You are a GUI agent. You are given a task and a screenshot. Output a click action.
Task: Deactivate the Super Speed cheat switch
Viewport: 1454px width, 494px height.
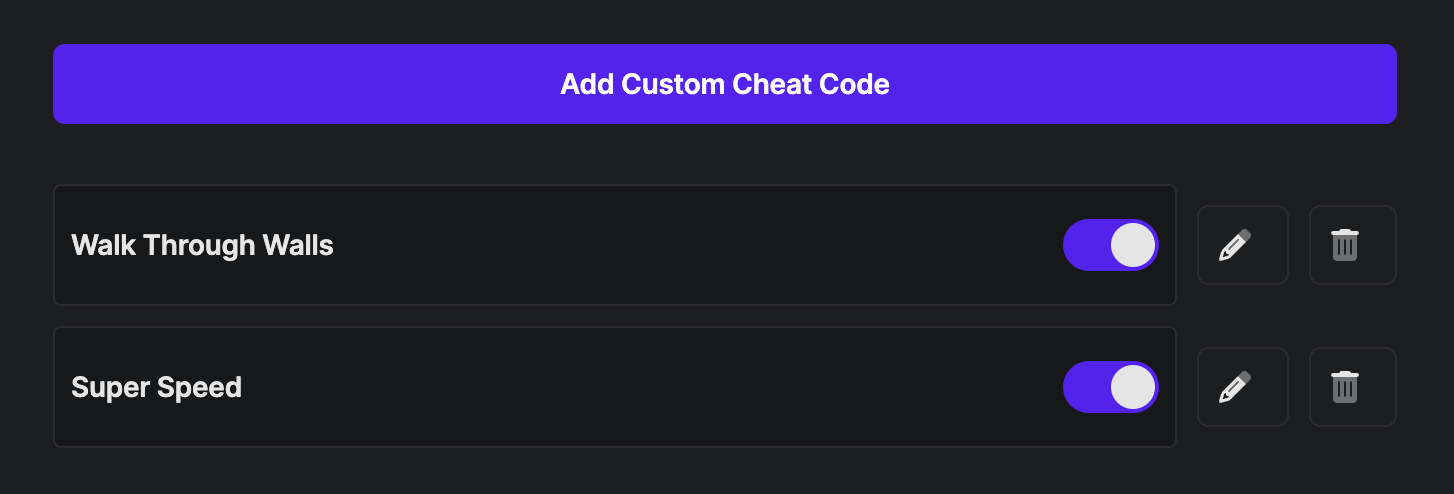tap(1110, 387)
